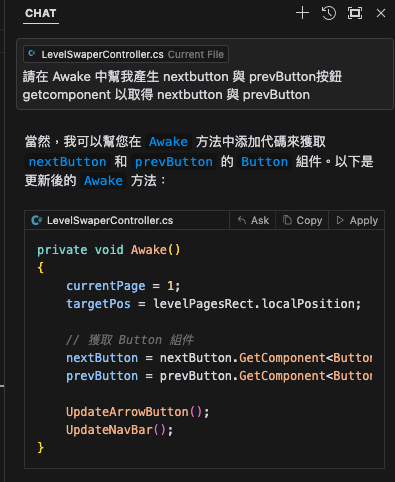Click the C# file icon in context chip
The image size is (395, 482).
point(32,53)
